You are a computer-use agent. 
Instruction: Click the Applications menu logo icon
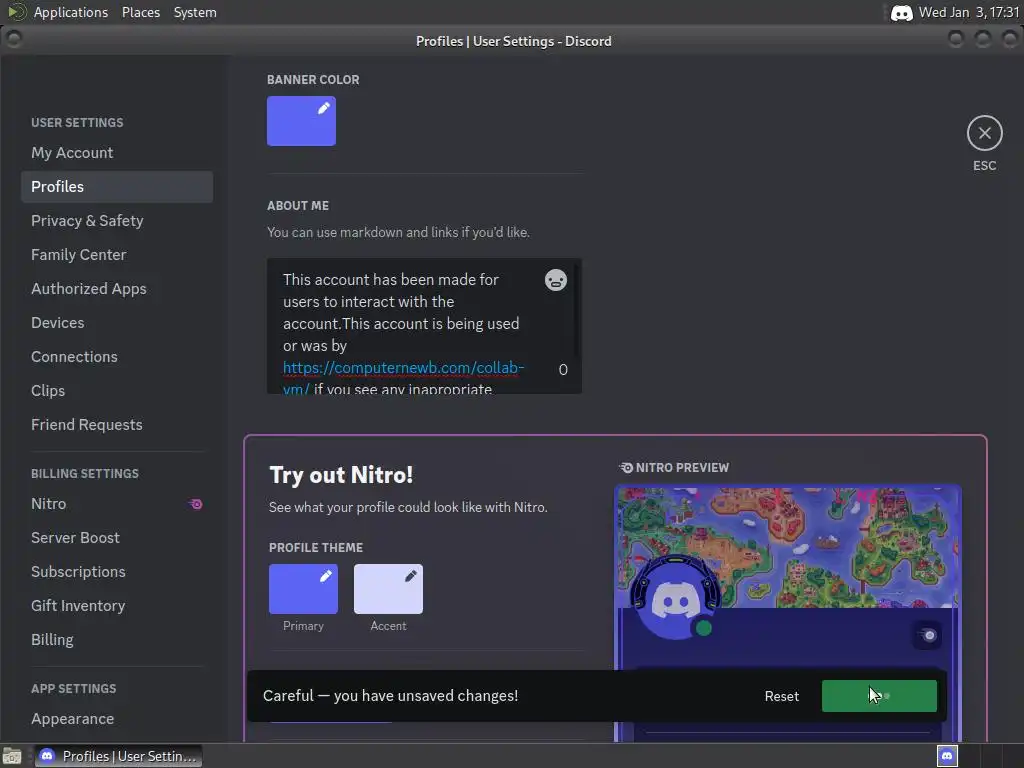[16, 12]
